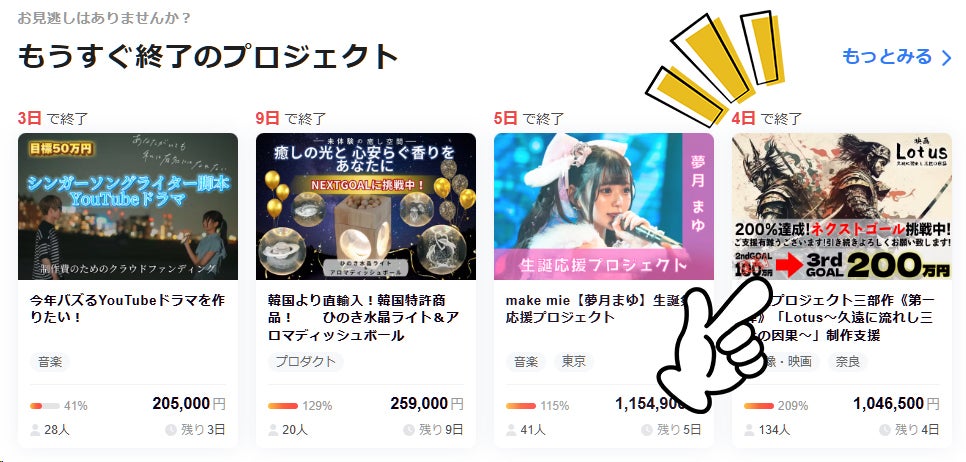The height and width of the screenshot is (462, 966).
Task: Click supporter person icon next to 134人
Action: (749, 430)
